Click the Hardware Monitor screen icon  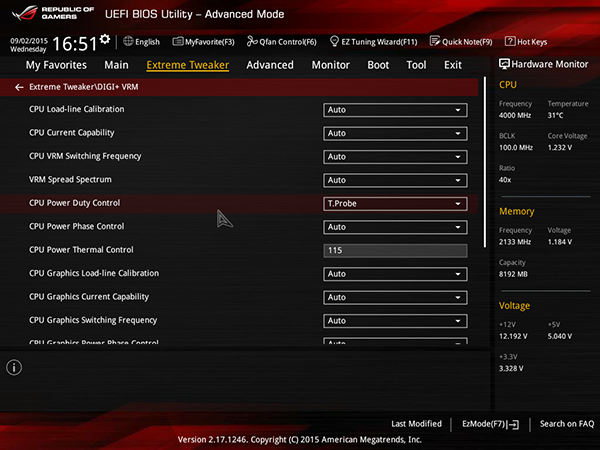coord(504,64)
